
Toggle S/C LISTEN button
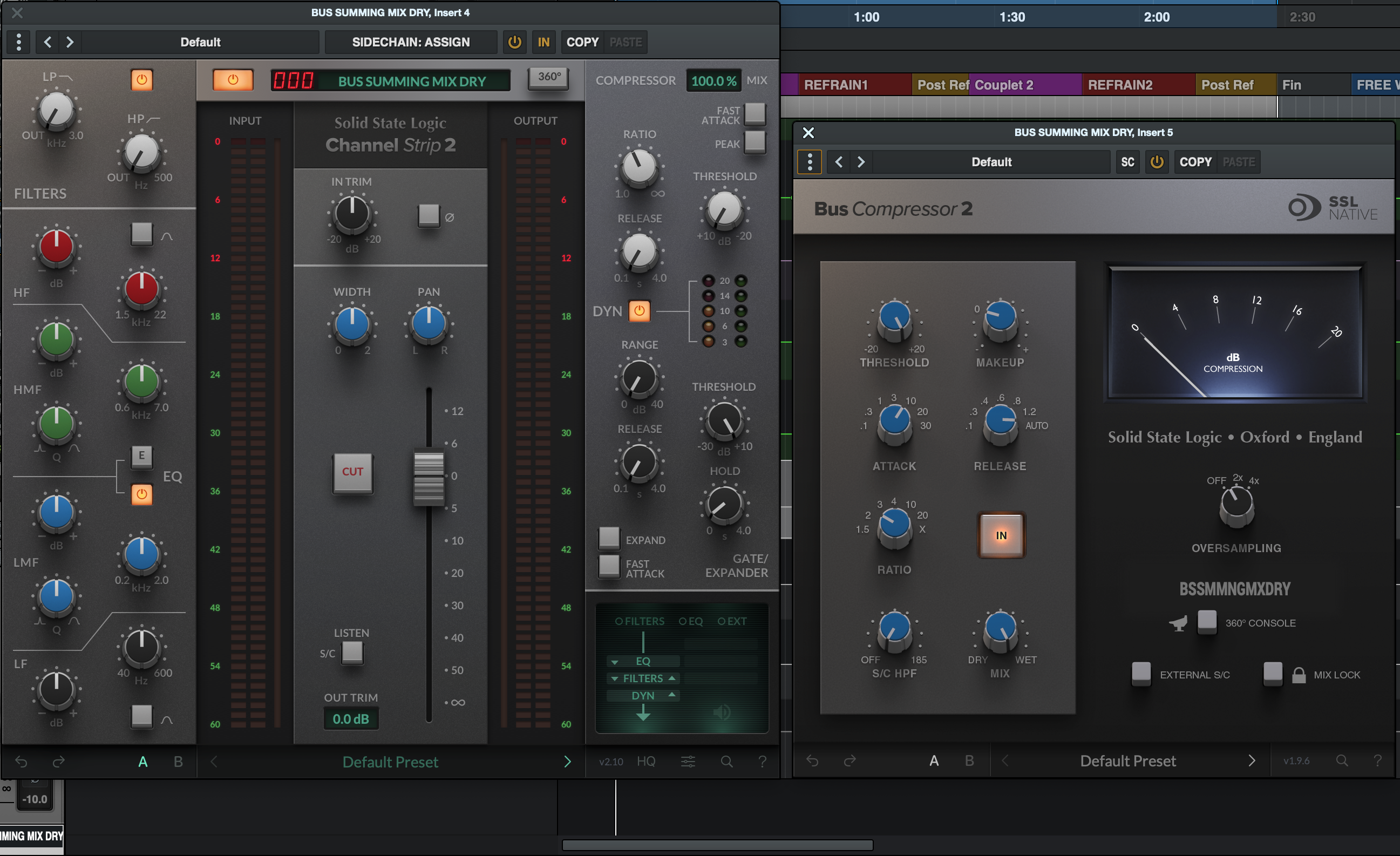(x=352, y=652)
